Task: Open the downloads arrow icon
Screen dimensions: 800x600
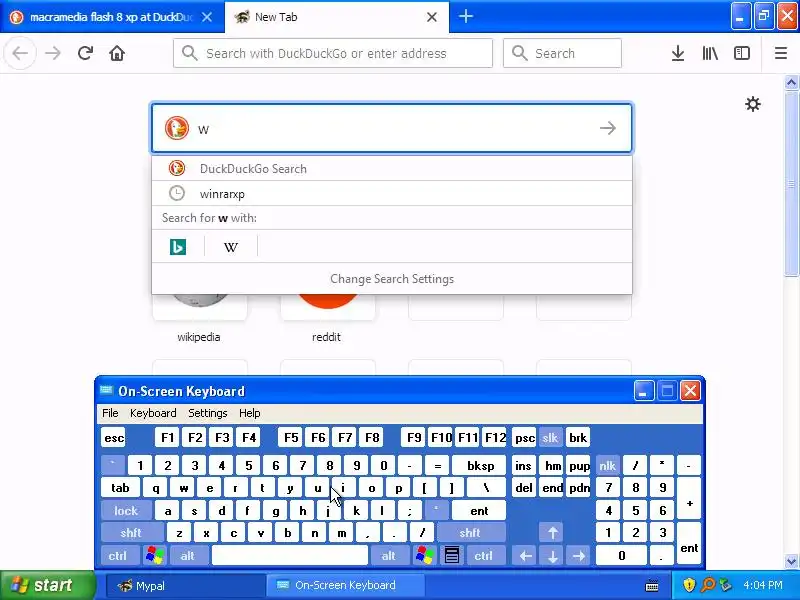Action: point(678,53)
